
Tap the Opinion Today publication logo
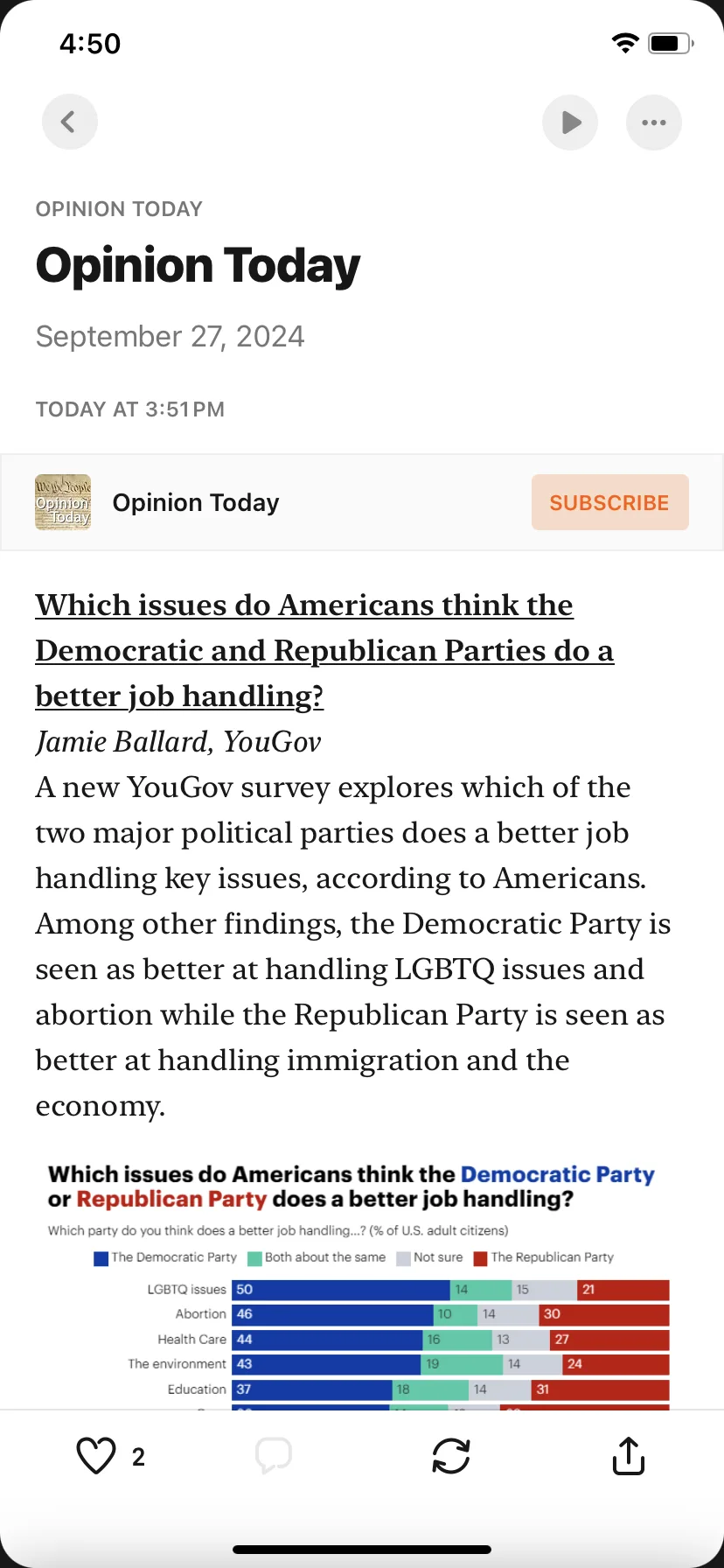click(63, 502)
